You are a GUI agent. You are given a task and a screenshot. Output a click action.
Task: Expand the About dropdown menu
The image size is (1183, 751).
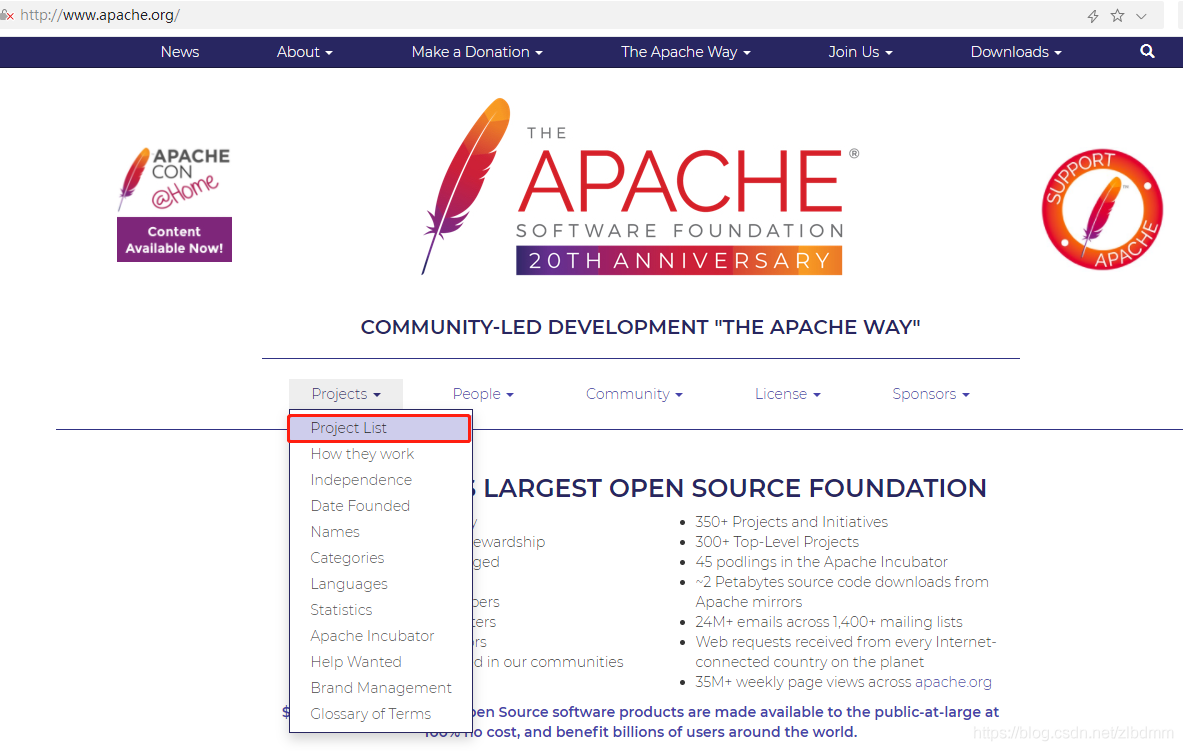point(304,52)
